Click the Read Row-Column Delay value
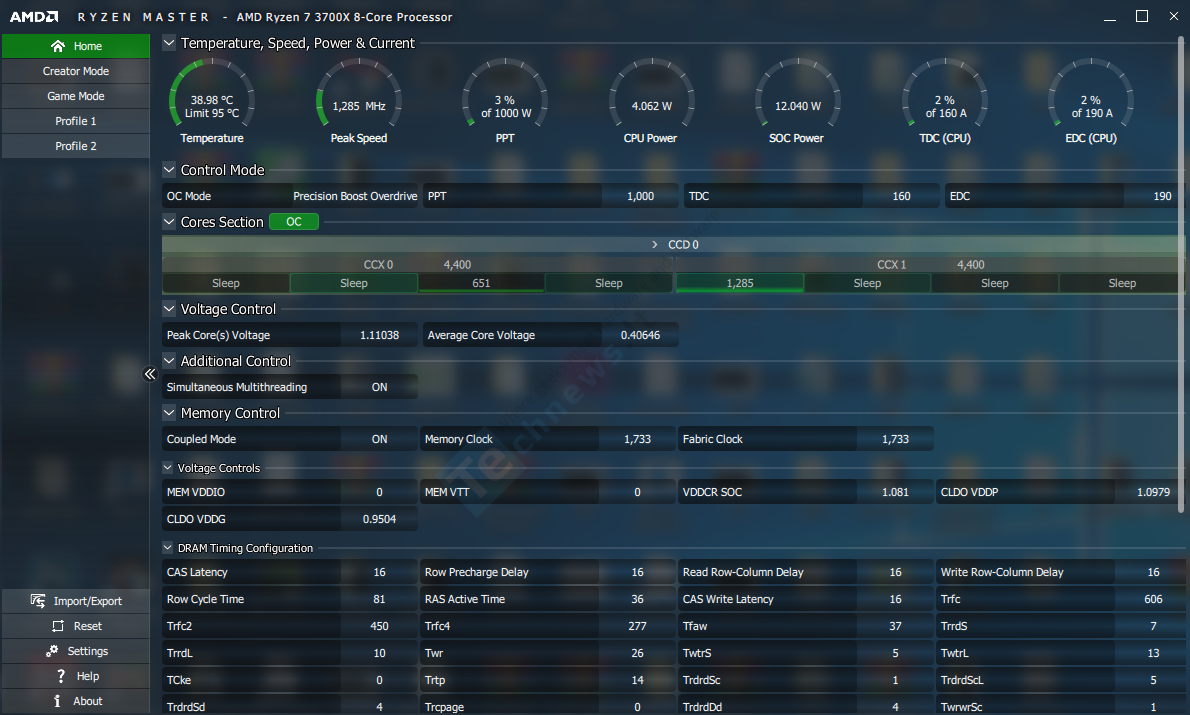 (896, 572)
